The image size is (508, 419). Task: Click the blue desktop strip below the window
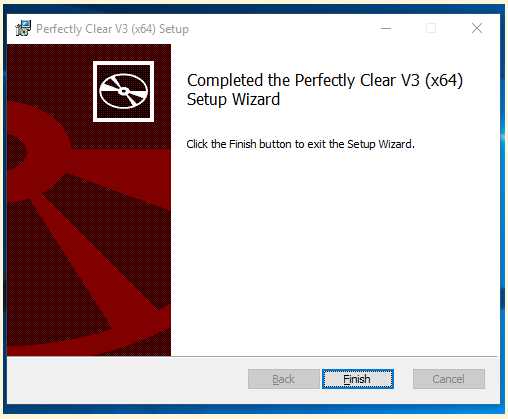coord(253,409)
